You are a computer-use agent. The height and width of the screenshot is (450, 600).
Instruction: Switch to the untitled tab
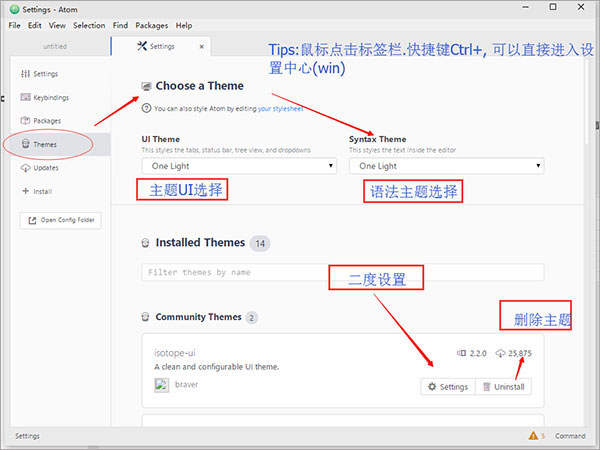coord(53,46)
